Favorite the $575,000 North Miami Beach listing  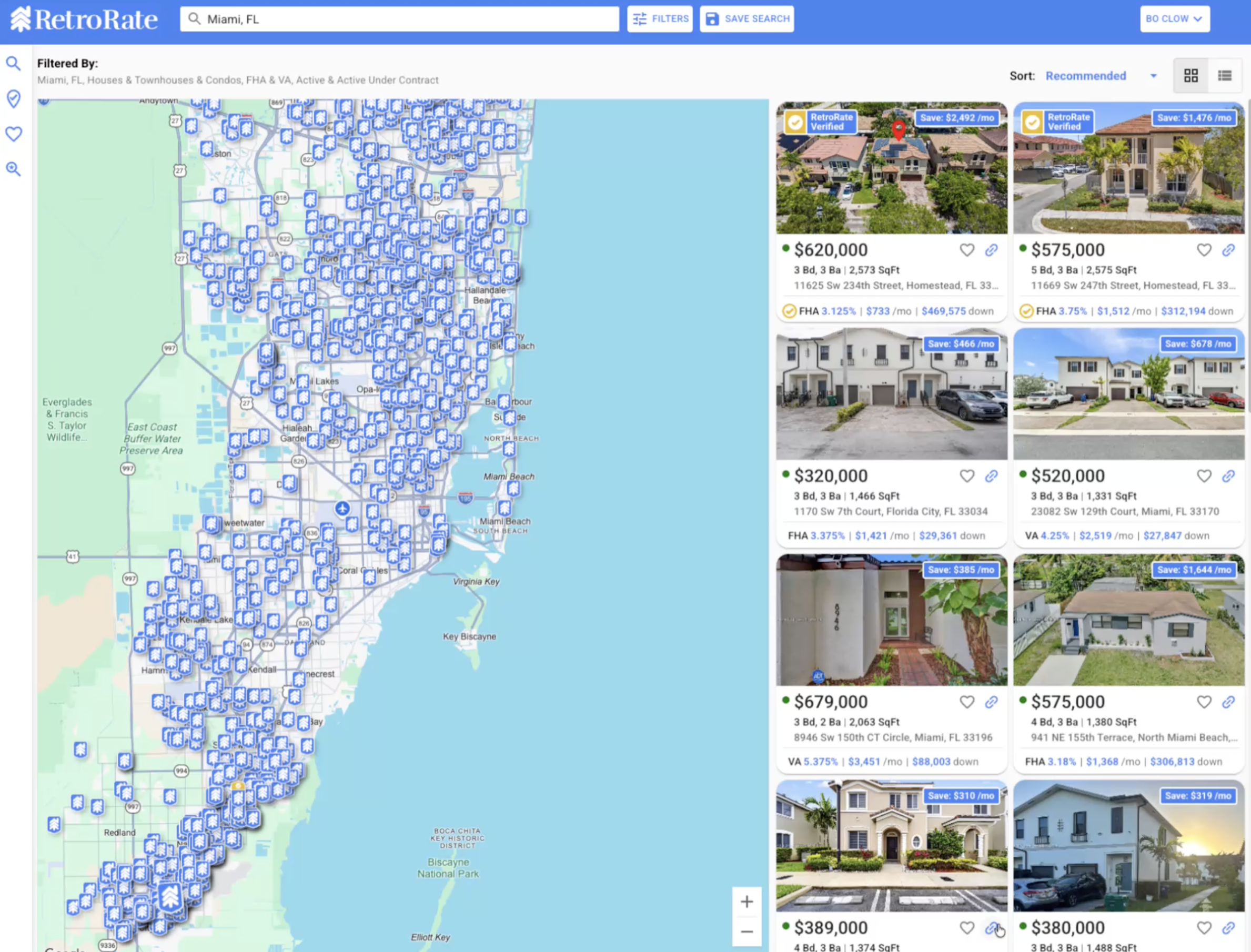(x=1204, y=702)
